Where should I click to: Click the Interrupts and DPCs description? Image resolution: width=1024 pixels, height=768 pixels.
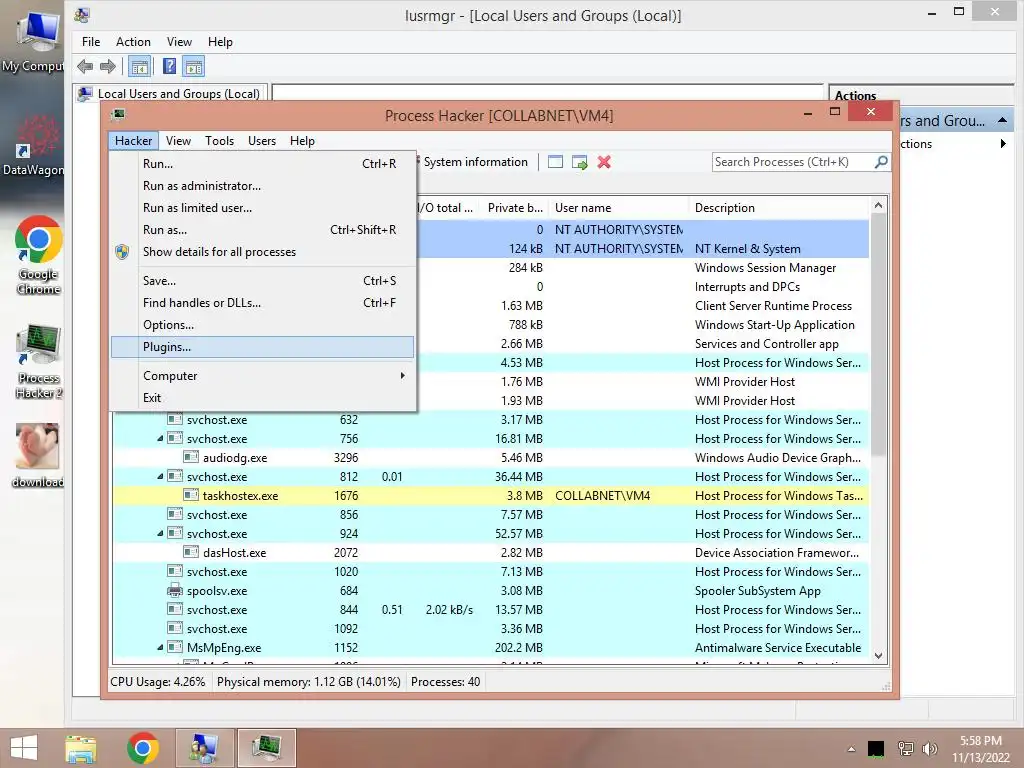(747, 287)
